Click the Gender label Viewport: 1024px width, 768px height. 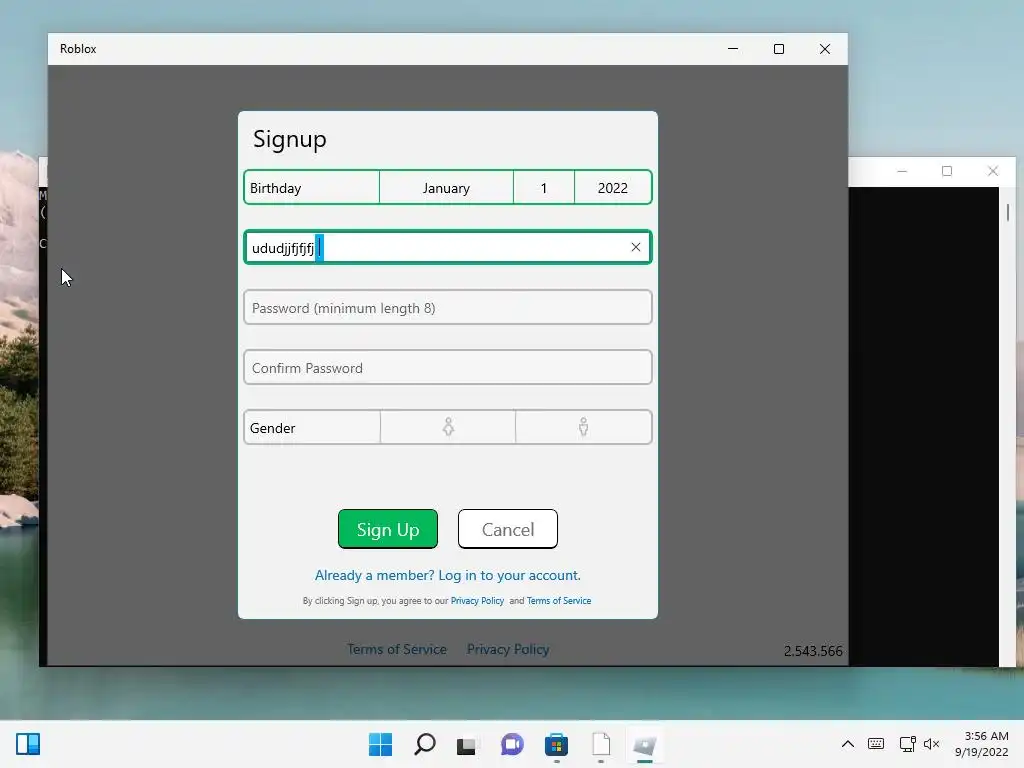[272, 428]
